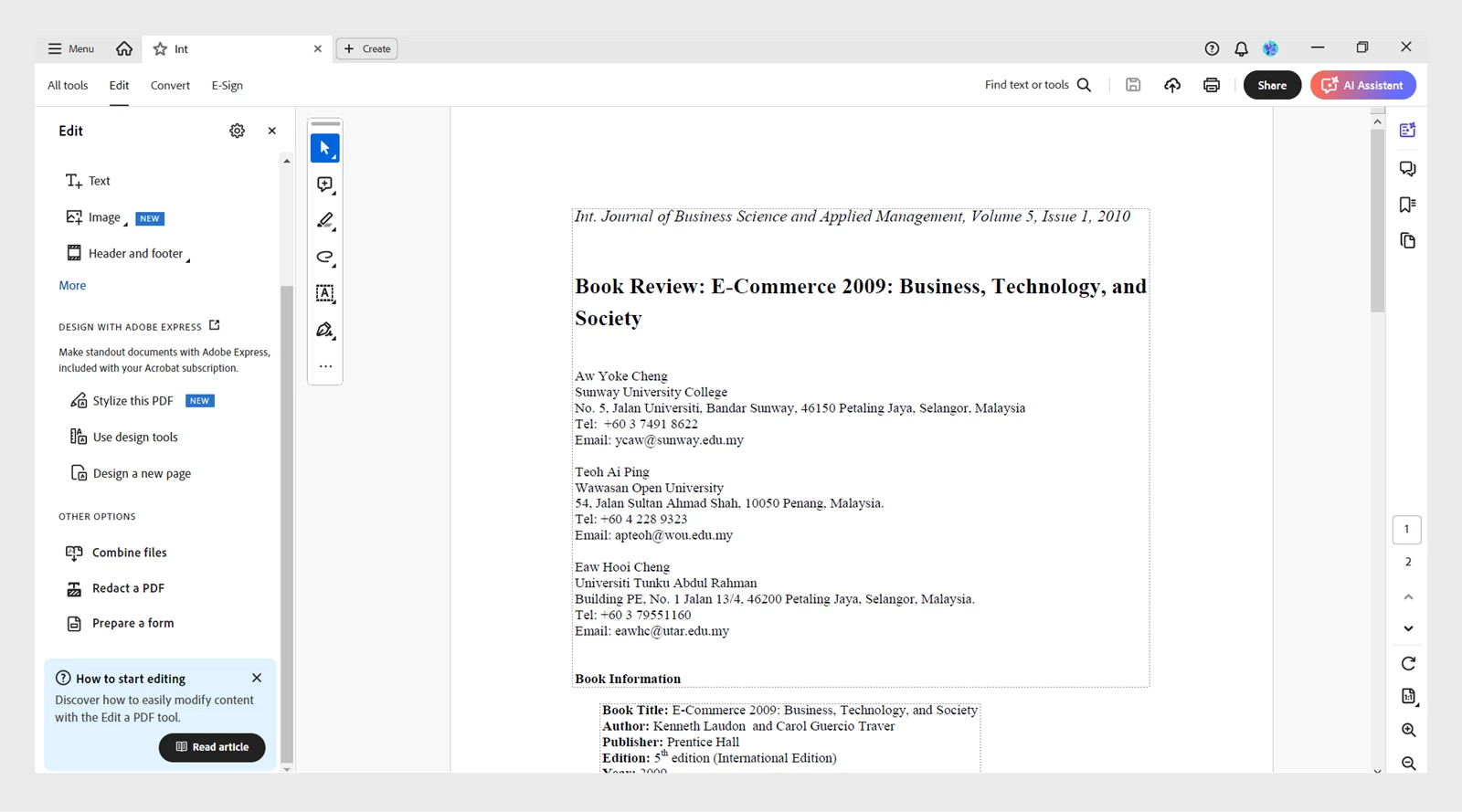
Task: Open Design with Adobe Express external link
Action: (x=215, y=325)
